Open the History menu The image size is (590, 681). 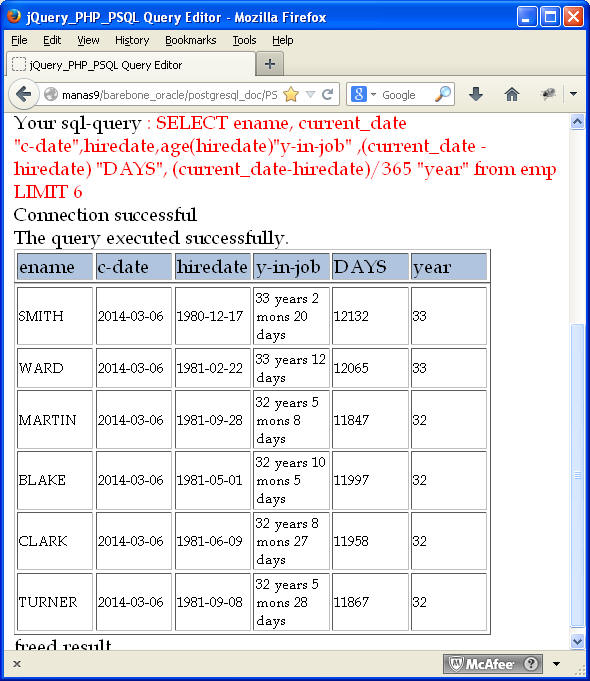click(x=132, y=40)
